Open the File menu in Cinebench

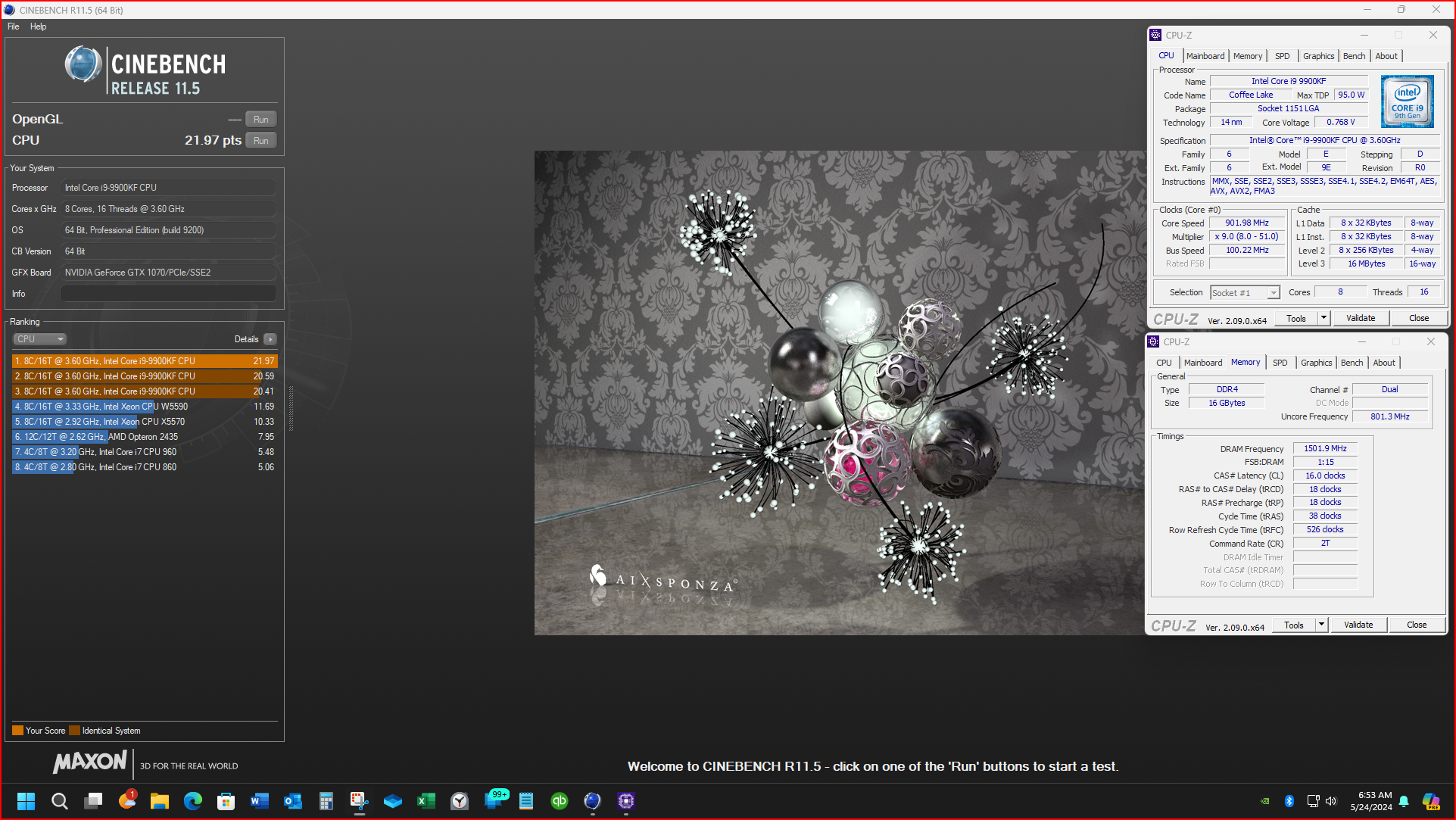coord(14,27)
